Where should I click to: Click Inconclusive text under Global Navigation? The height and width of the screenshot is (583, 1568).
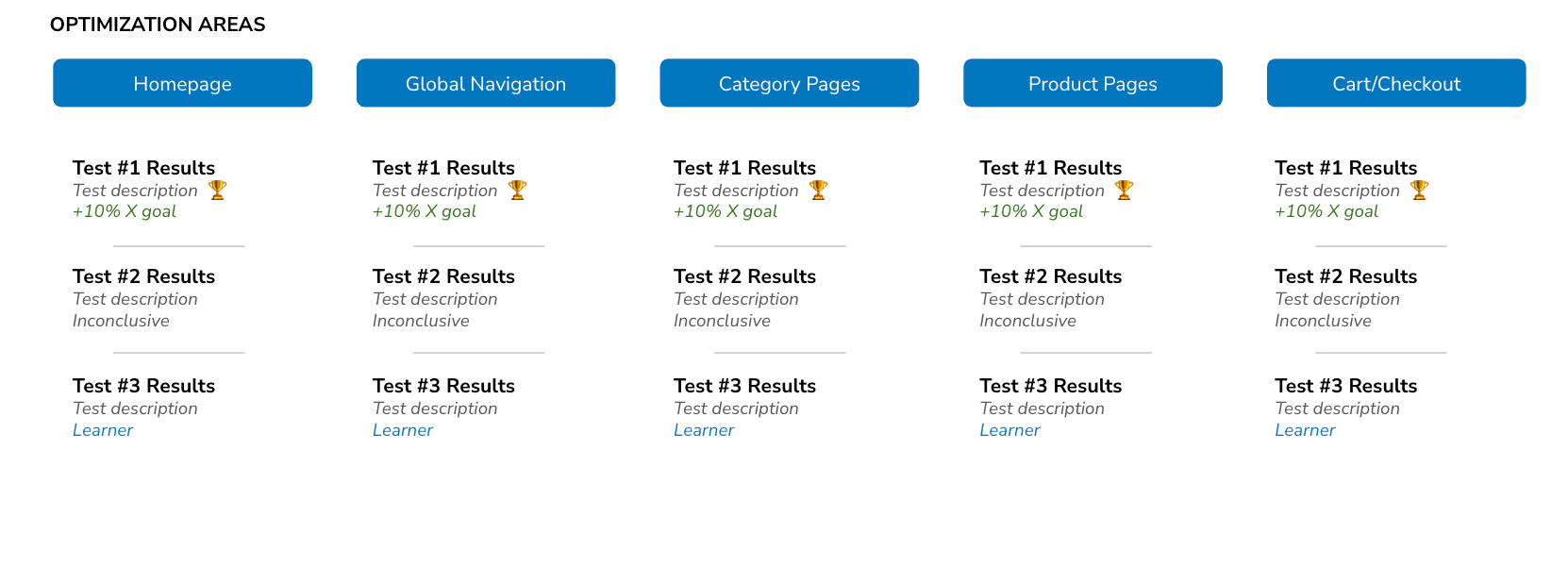click(421, 321)
